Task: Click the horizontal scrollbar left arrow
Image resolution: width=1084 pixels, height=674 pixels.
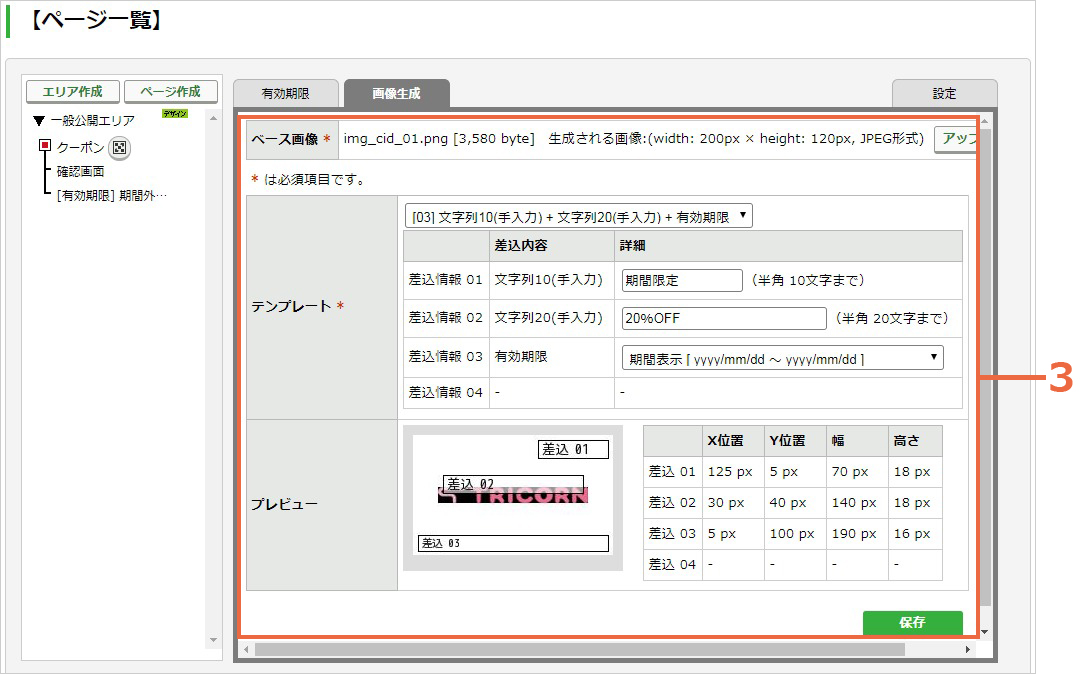Action: 246,650
